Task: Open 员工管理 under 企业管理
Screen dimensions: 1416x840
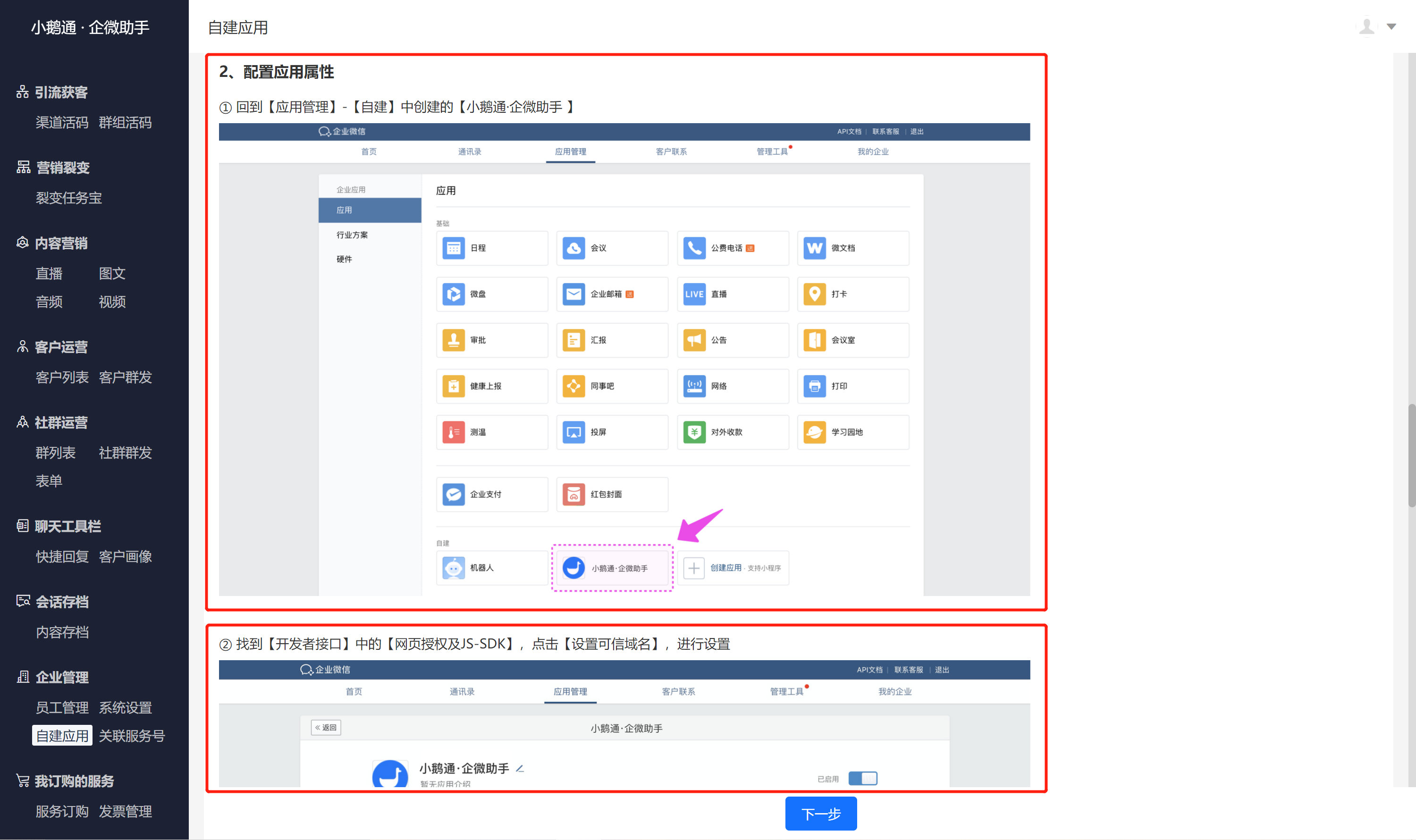Action: (62, 707)
